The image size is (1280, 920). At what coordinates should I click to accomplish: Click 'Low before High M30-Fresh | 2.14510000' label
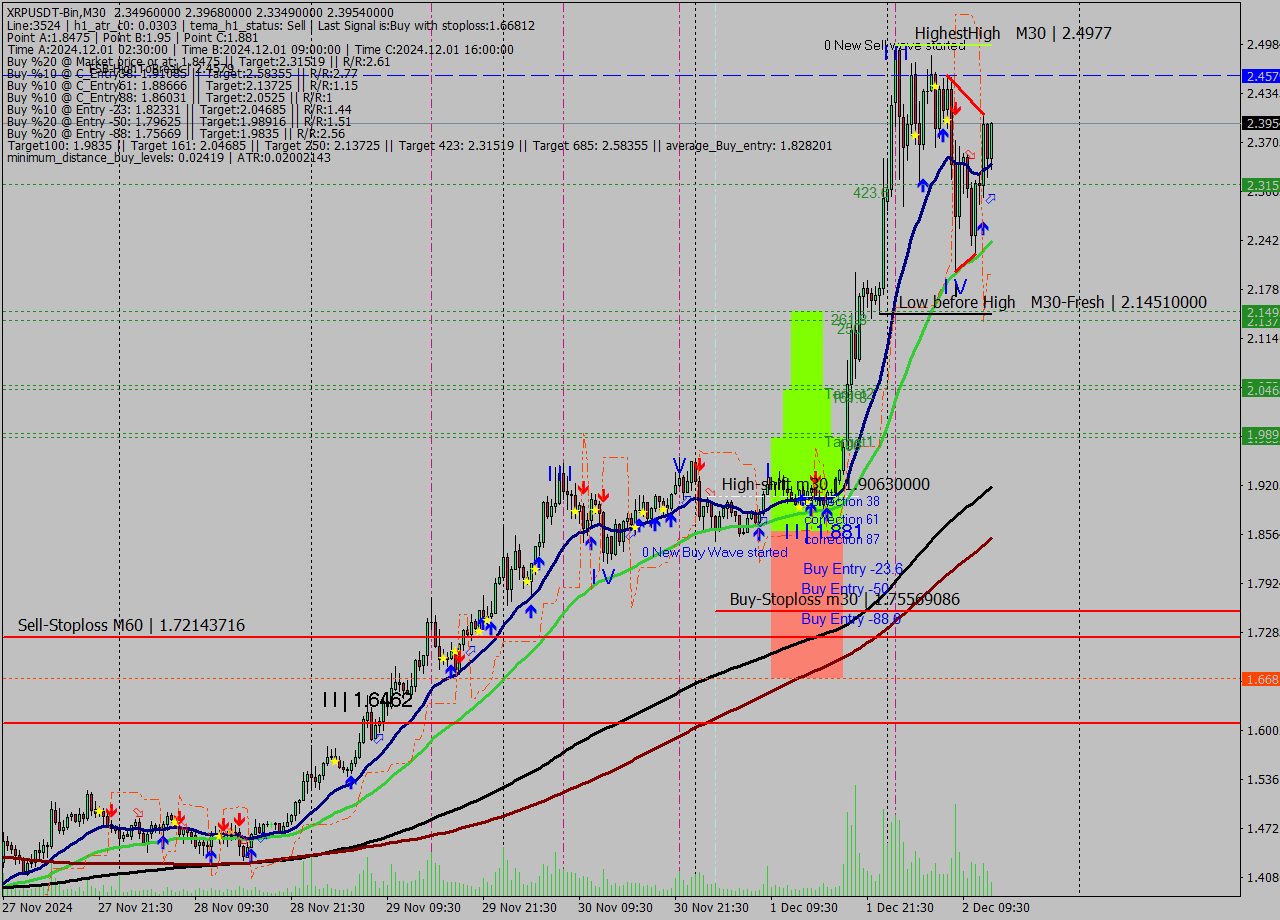coord(1052,302)
